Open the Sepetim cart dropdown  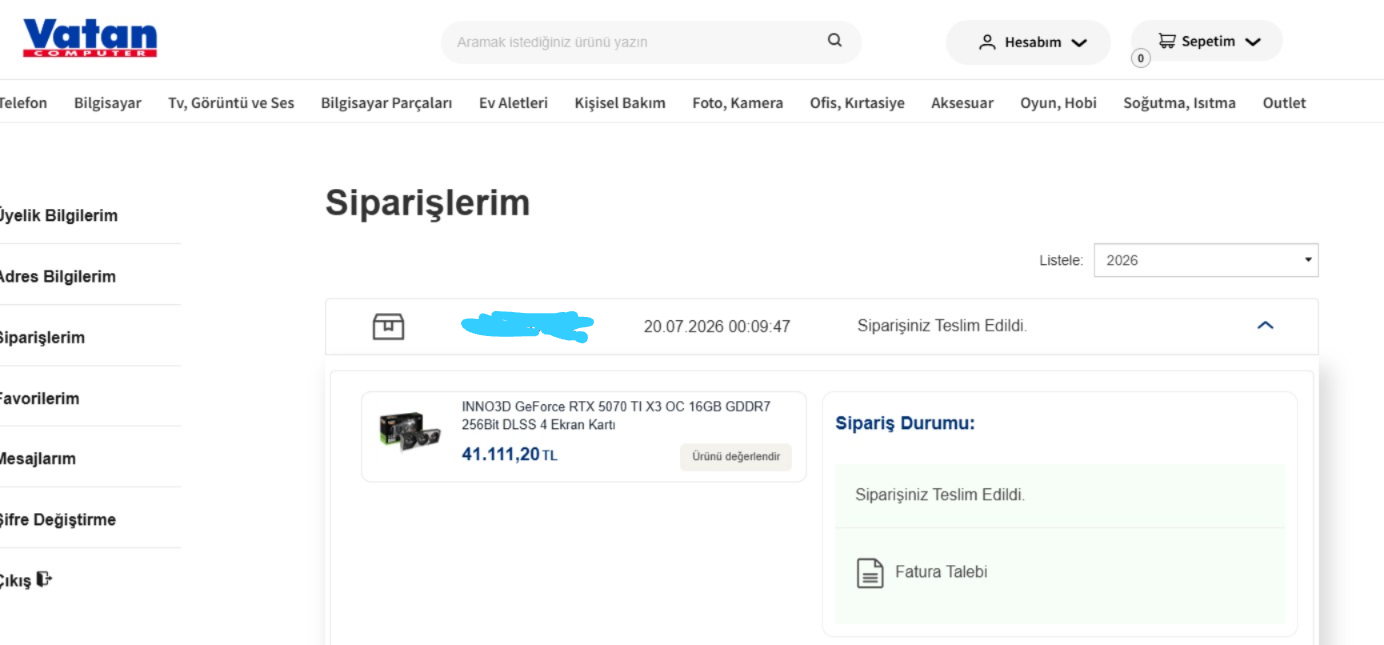pyautogui.click(x=1207, y=41)
